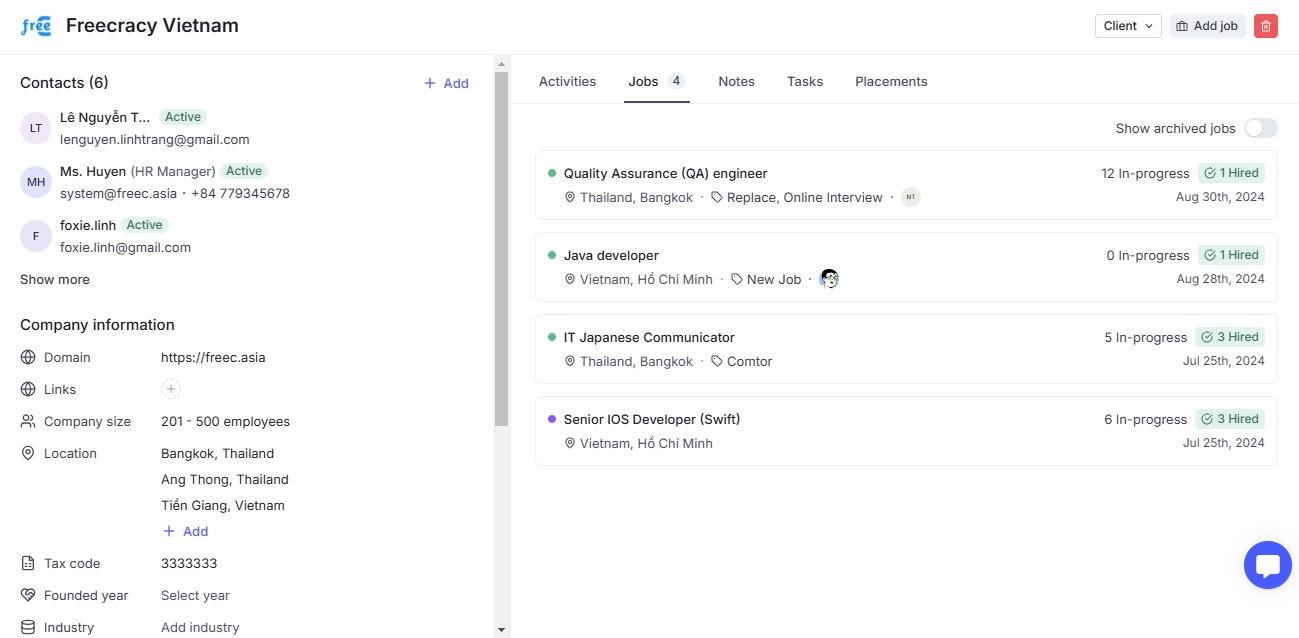This screenshot has height=638, width=1299.
Task: Add another location under Tiền Giang
Action: [x=186, y=531]
